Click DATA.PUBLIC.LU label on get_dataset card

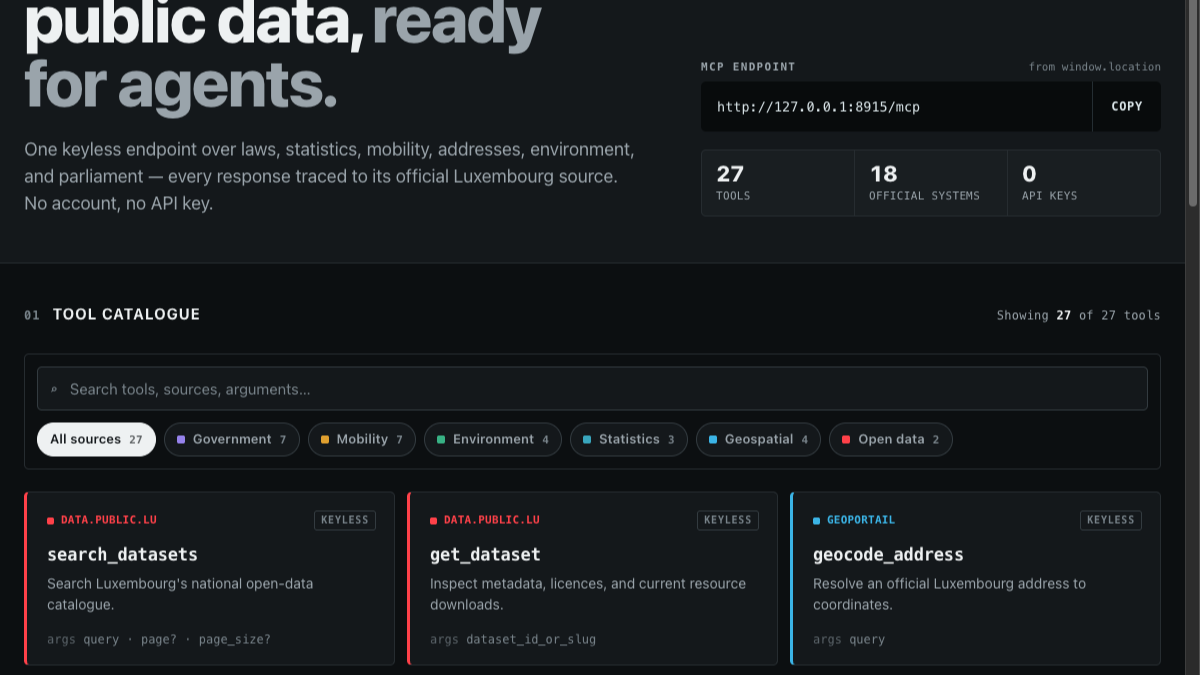coord(491,520)
